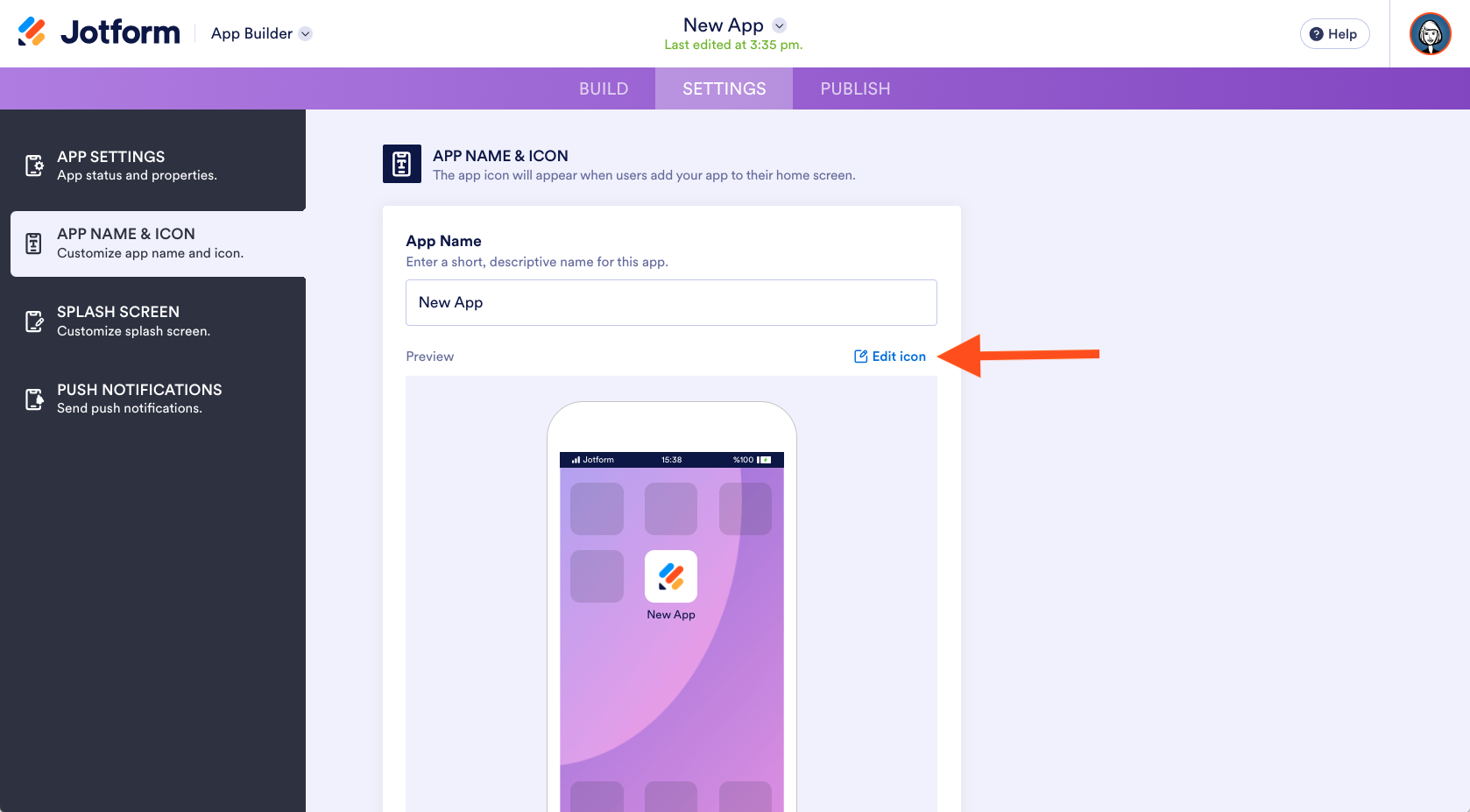Click the Splash Screen sidebar icon

click(34, 321)
